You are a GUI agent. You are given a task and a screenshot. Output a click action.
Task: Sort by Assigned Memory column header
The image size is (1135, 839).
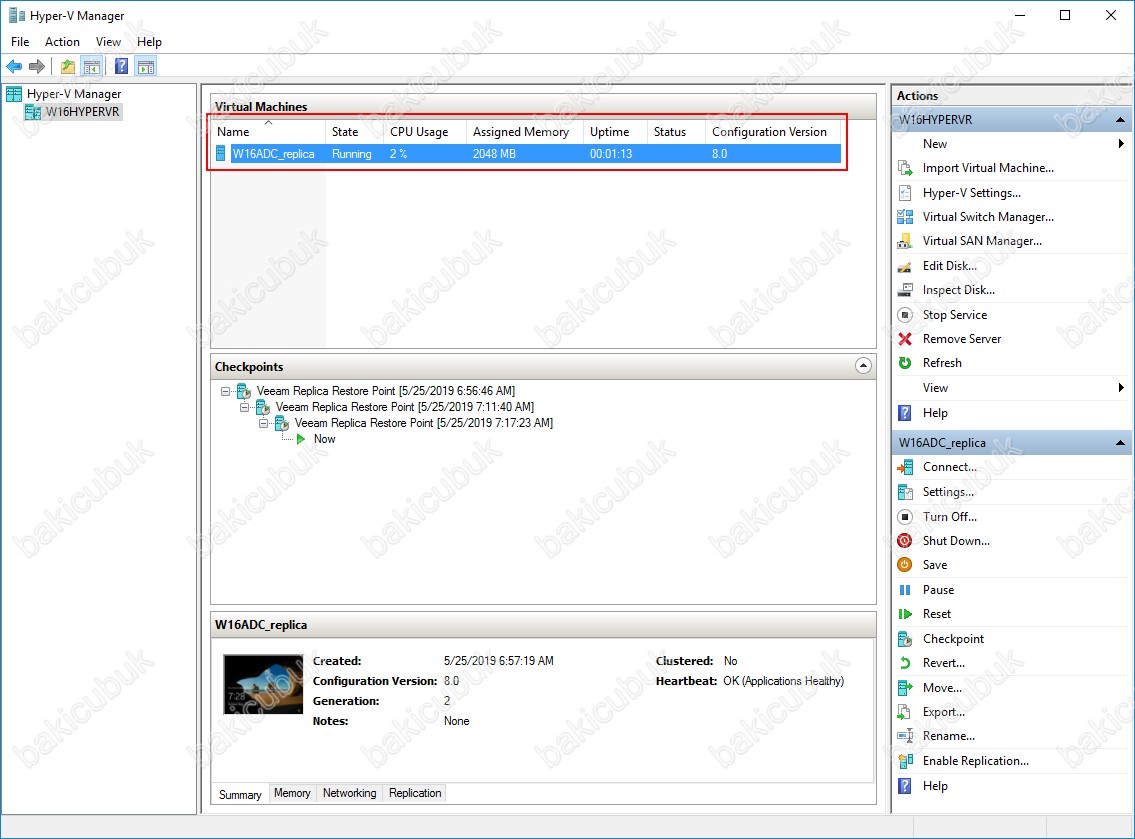525,132
